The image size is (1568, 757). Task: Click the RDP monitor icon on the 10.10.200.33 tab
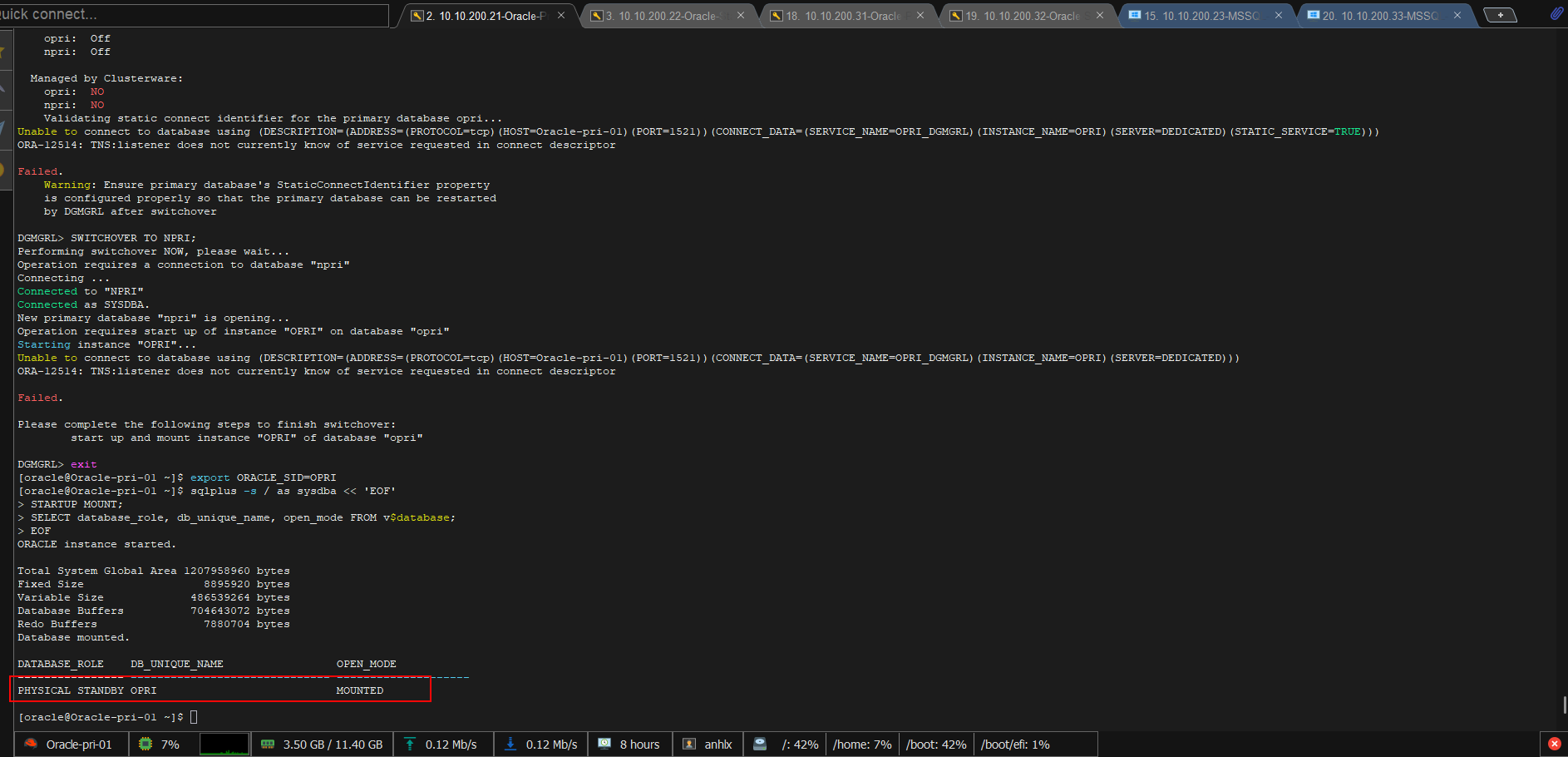(1314, 15)
